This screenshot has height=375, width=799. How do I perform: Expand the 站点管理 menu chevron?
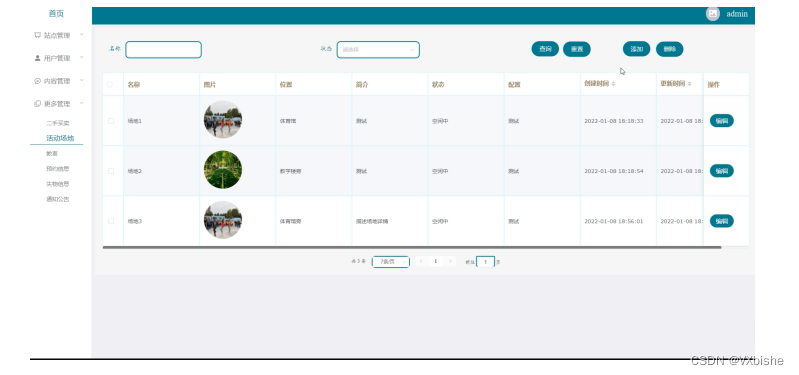(82, 35)
